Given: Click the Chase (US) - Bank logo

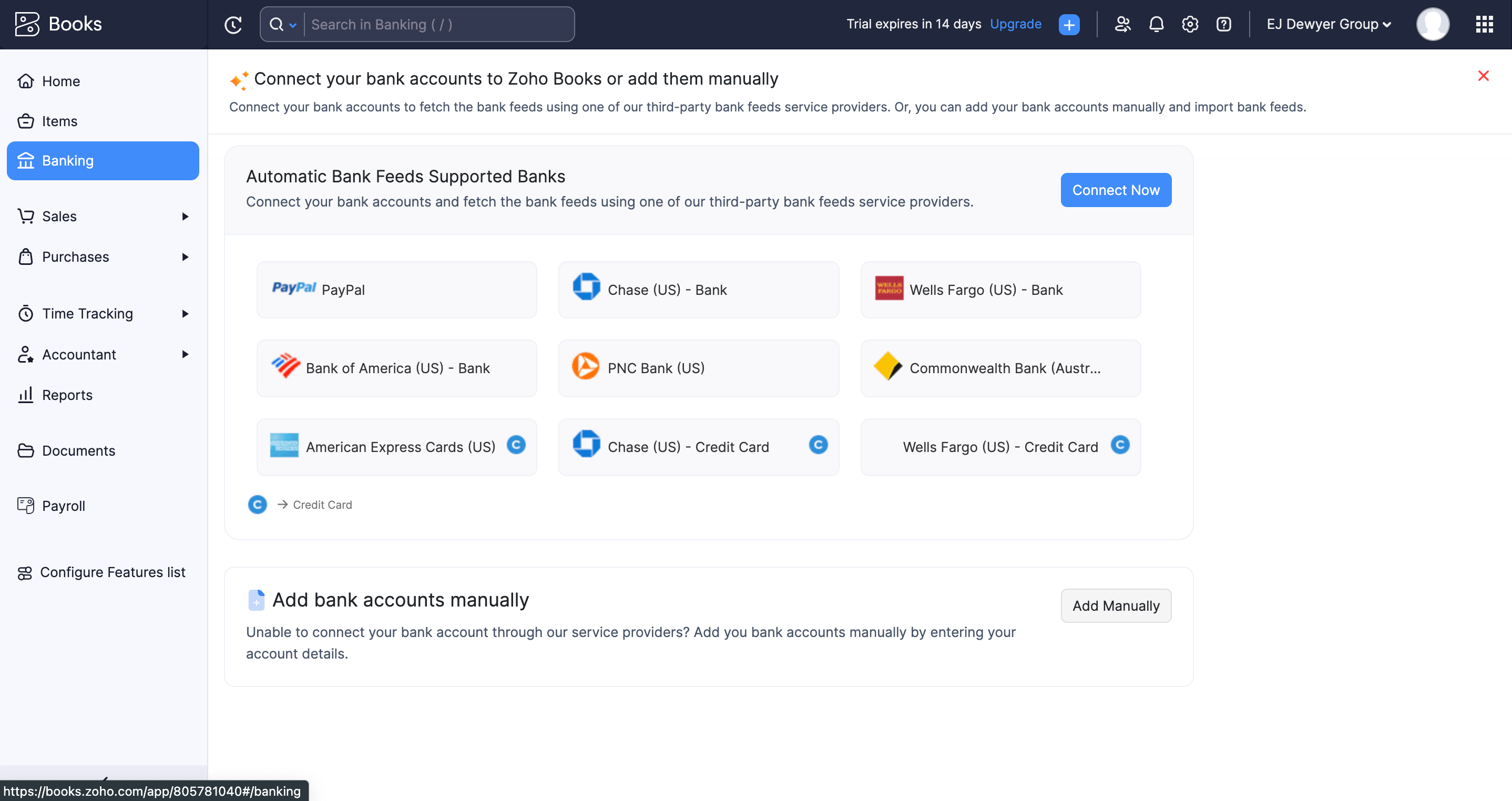Looking at the screenshot, I should click(586, 287).
